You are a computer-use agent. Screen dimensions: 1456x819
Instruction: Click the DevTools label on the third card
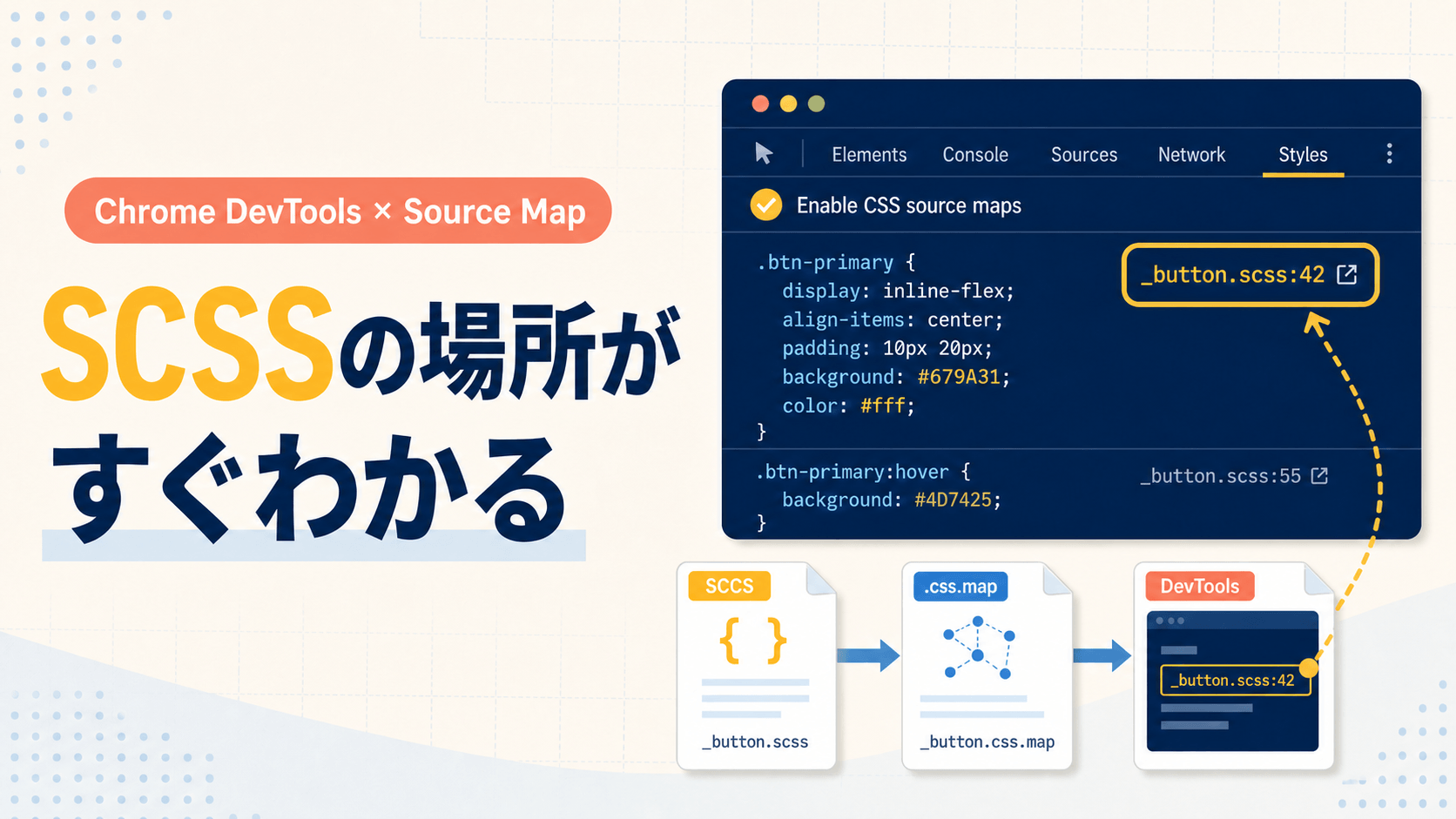[1199, 586]
